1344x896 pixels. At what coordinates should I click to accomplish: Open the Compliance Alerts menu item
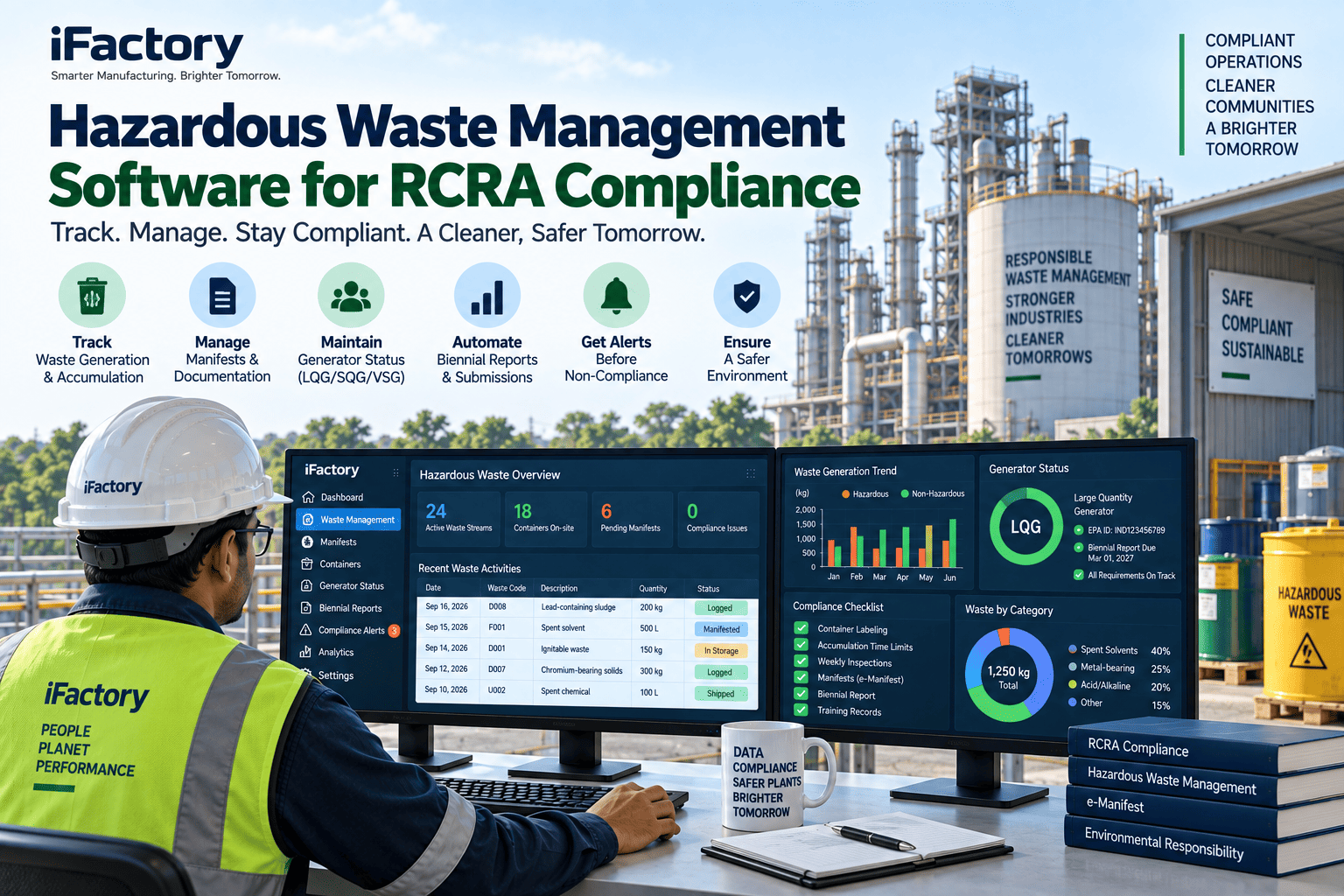(x=348, y=630)
